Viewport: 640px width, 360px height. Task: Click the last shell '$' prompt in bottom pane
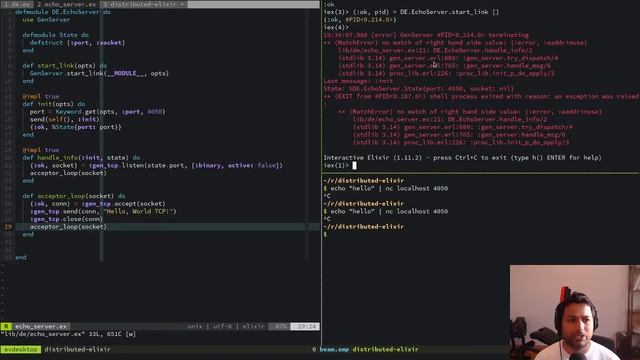(325, 234)
